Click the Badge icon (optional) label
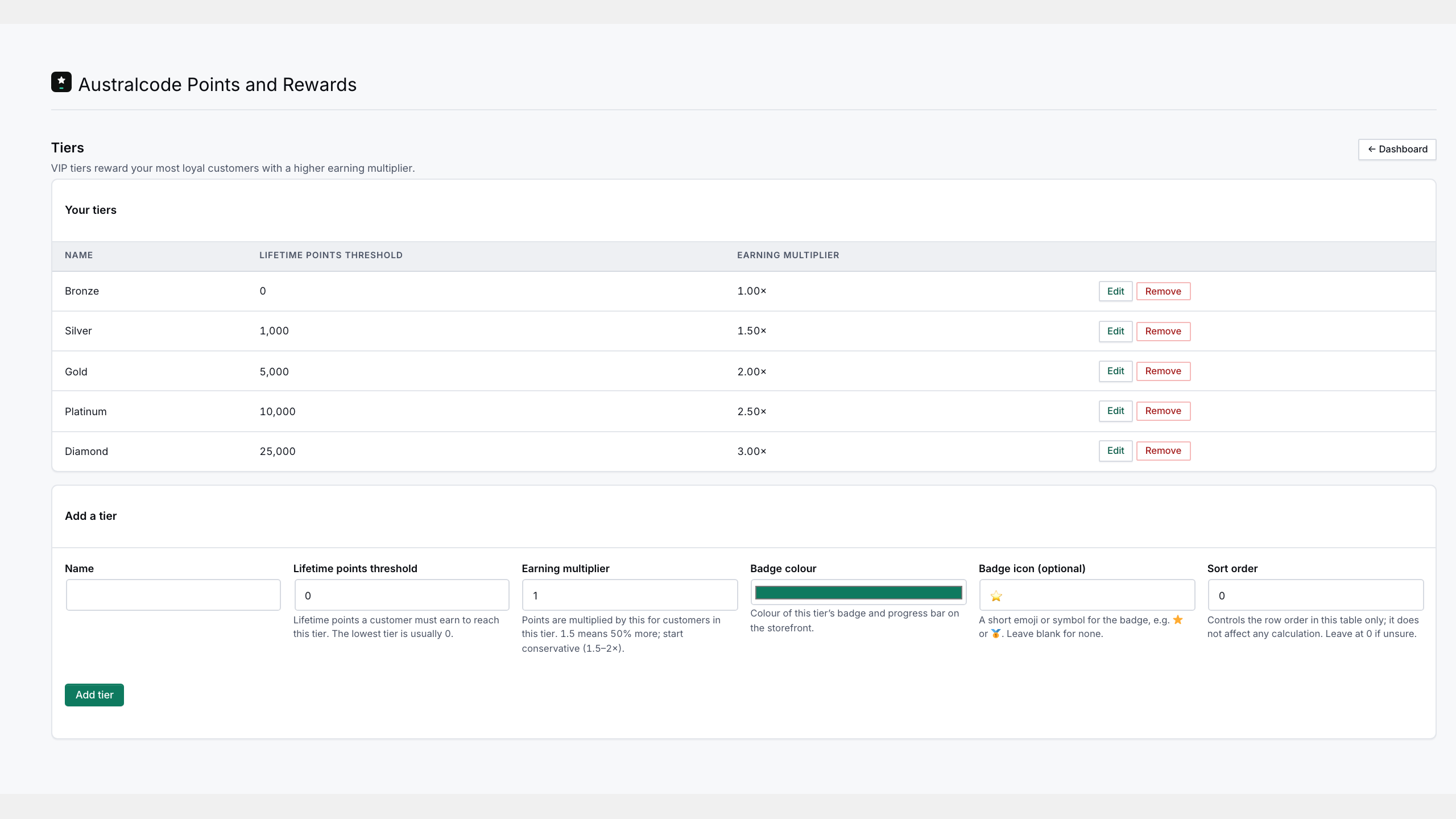 pyautogui.click(x=1032, y=569)
